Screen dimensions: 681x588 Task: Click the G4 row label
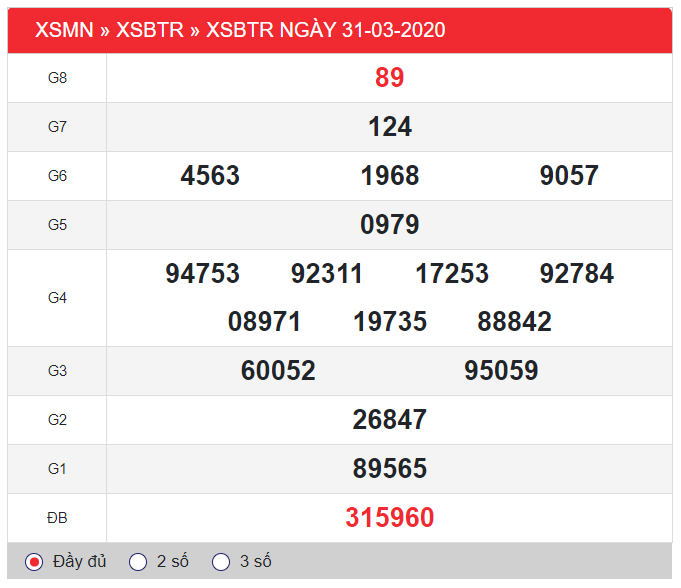57,298
